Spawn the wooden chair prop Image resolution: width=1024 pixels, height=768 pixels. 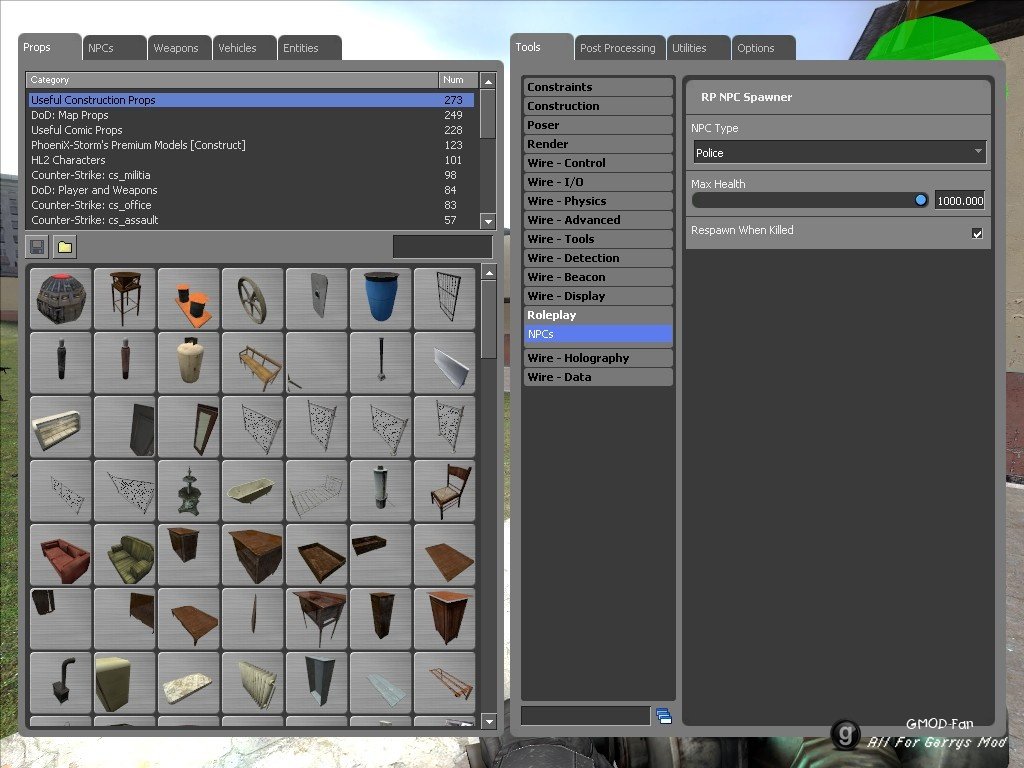[x=445, y=490]
